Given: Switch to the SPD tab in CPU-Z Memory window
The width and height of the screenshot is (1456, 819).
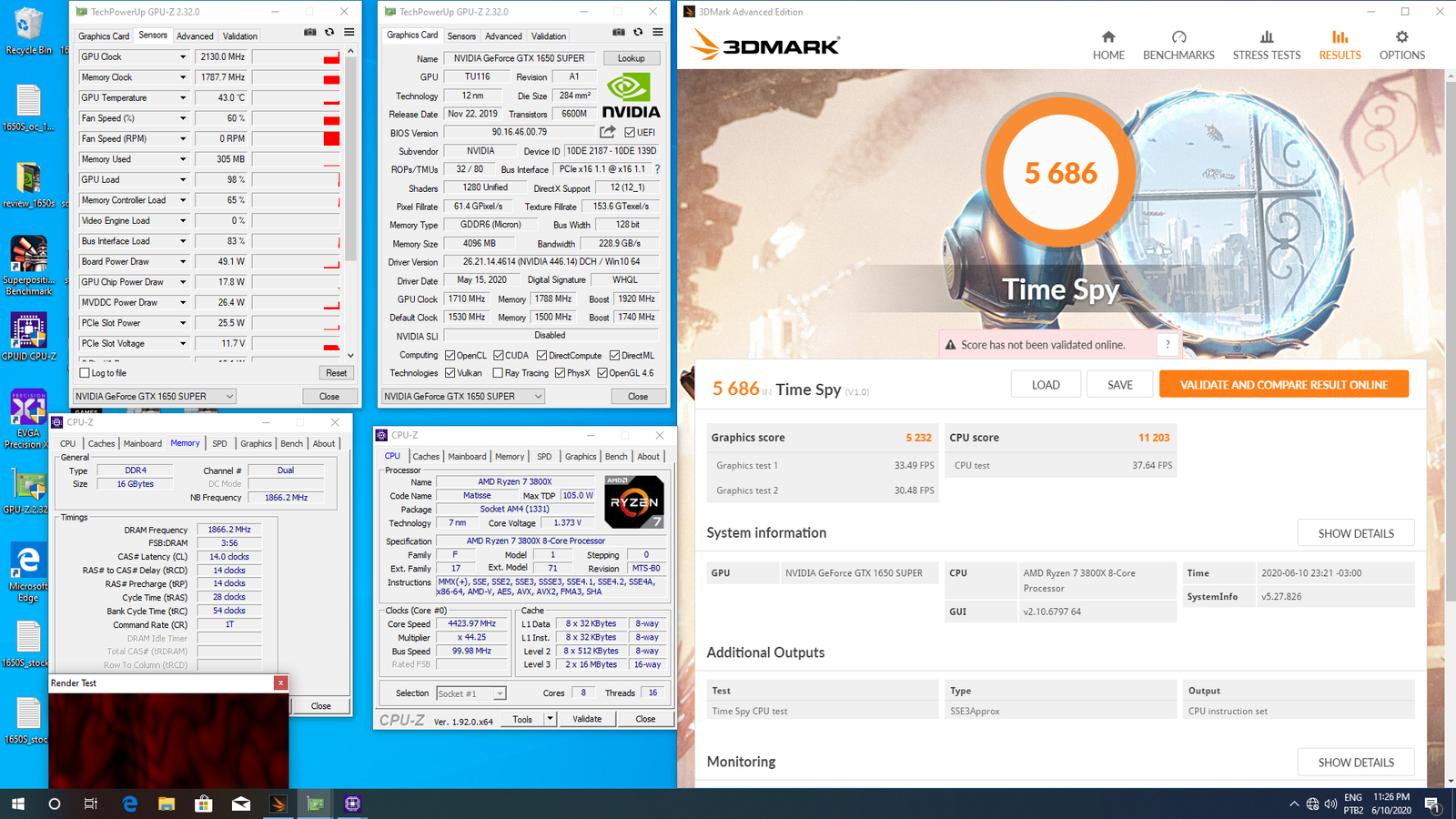Looking at the screenshot, I should pos(219,444).
